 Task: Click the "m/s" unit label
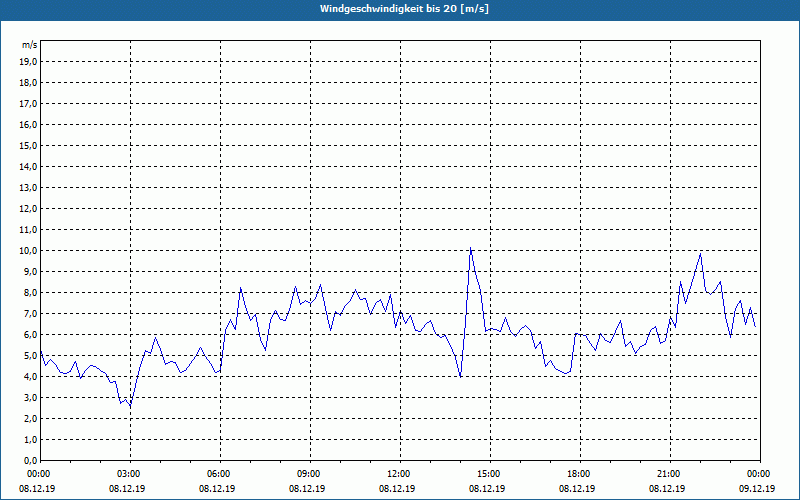[x=29, y=45]
